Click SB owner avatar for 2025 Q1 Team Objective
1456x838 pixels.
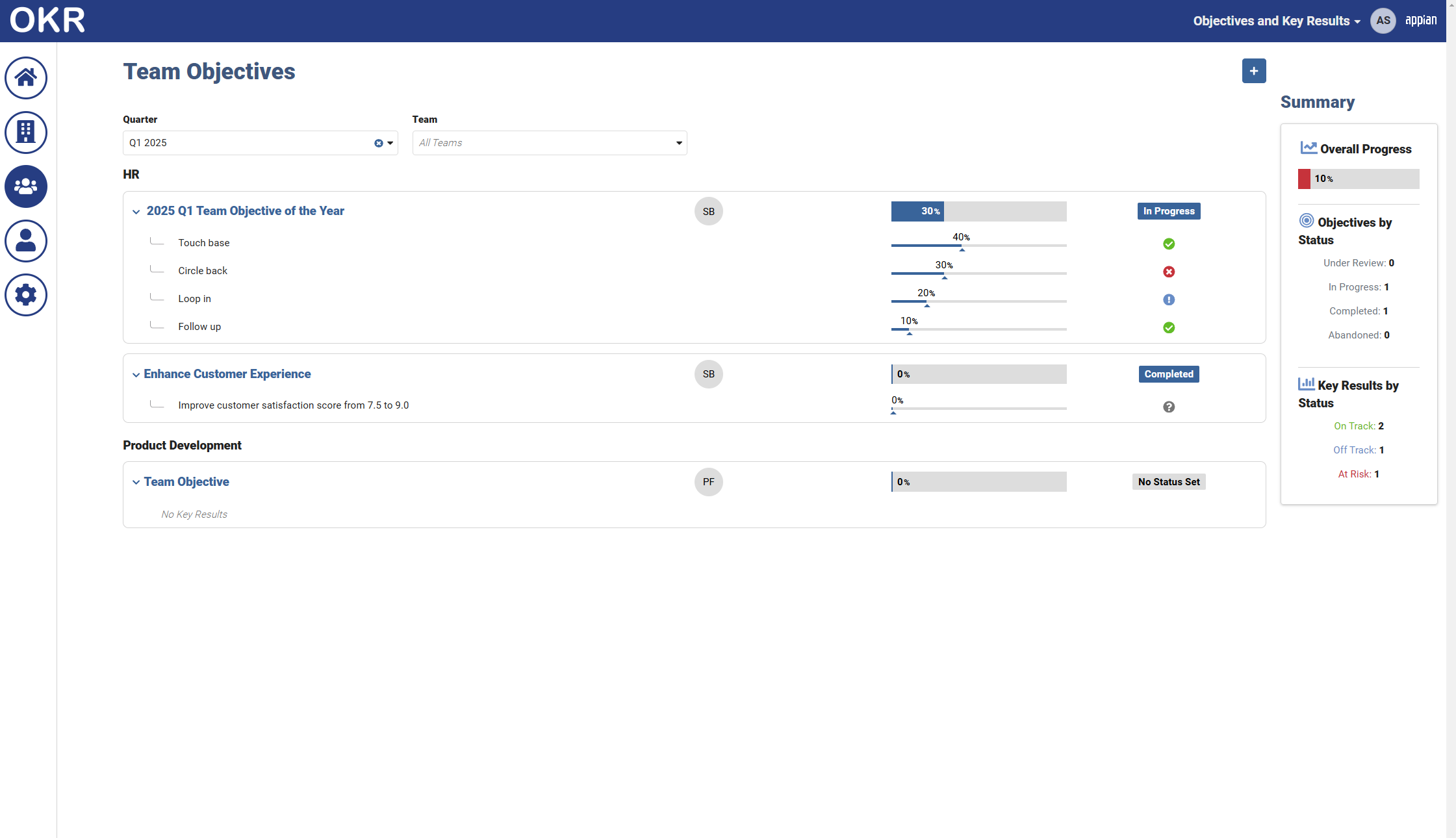[x=709, y=211]
